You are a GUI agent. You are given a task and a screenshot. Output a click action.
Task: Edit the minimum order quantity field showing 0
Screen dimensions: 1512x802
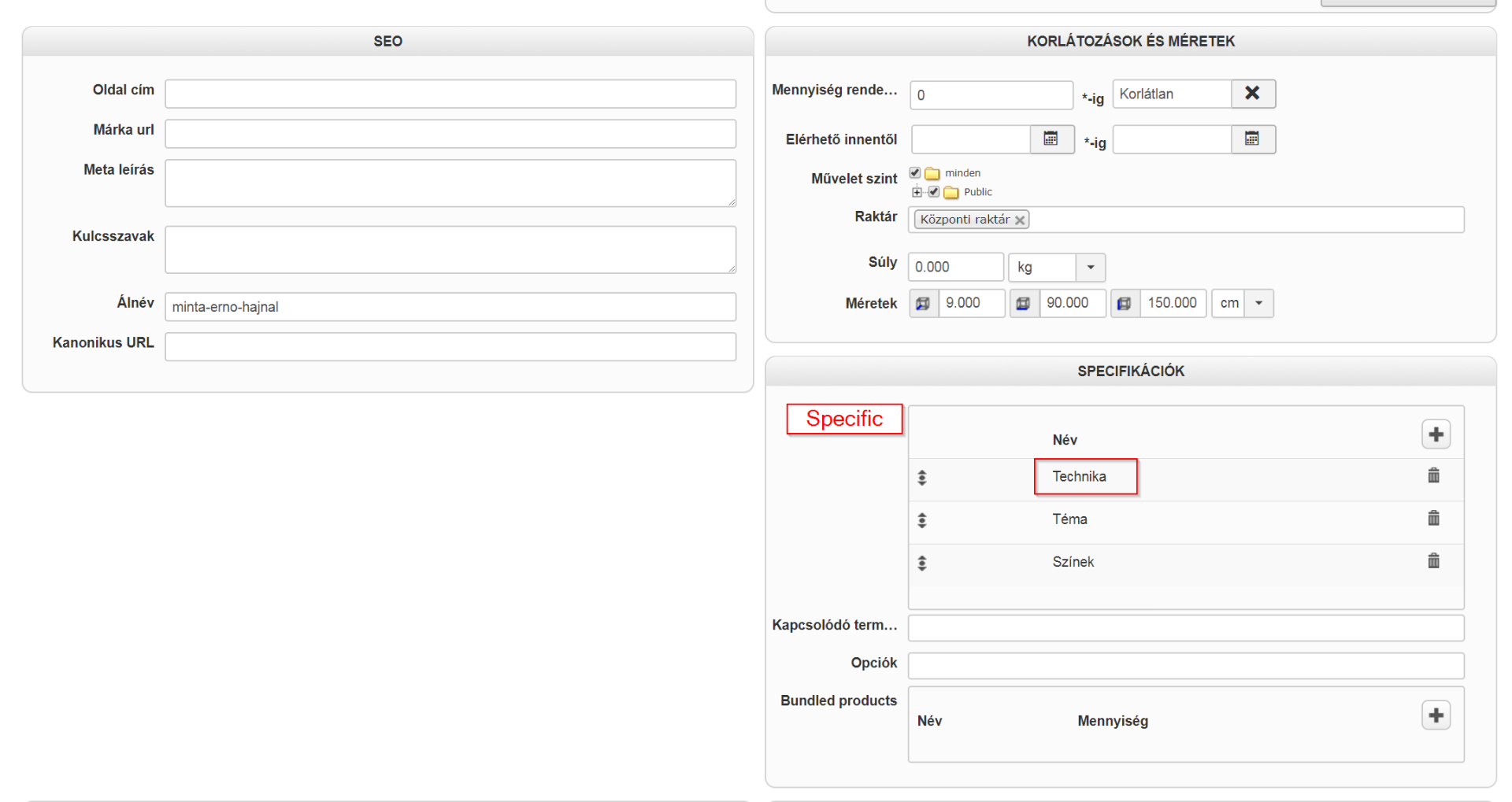(991, 95)
